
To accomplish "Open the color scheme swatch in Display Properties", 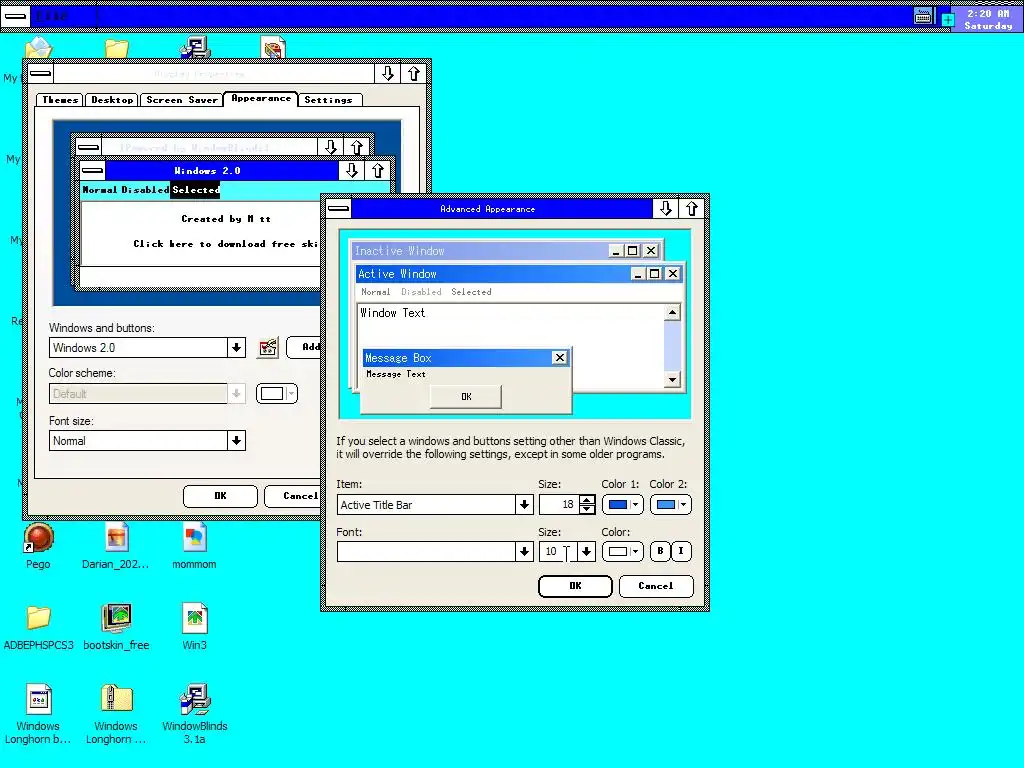I will coord(277,393).
